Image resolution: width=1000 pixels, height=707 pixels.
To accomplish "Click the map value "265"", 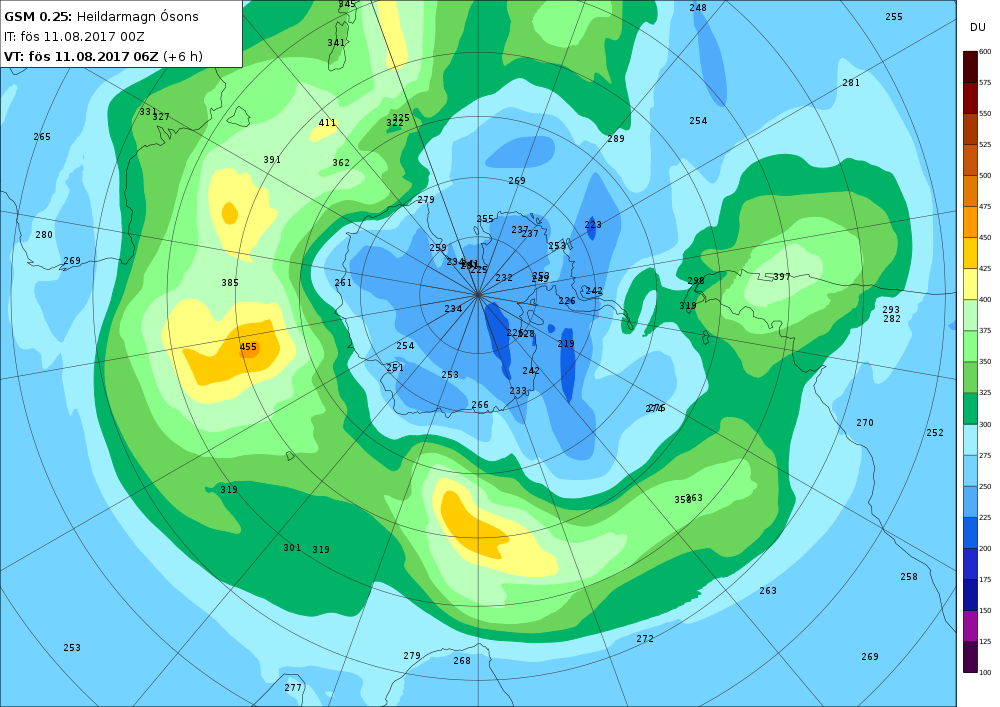I will pos(42,137).
